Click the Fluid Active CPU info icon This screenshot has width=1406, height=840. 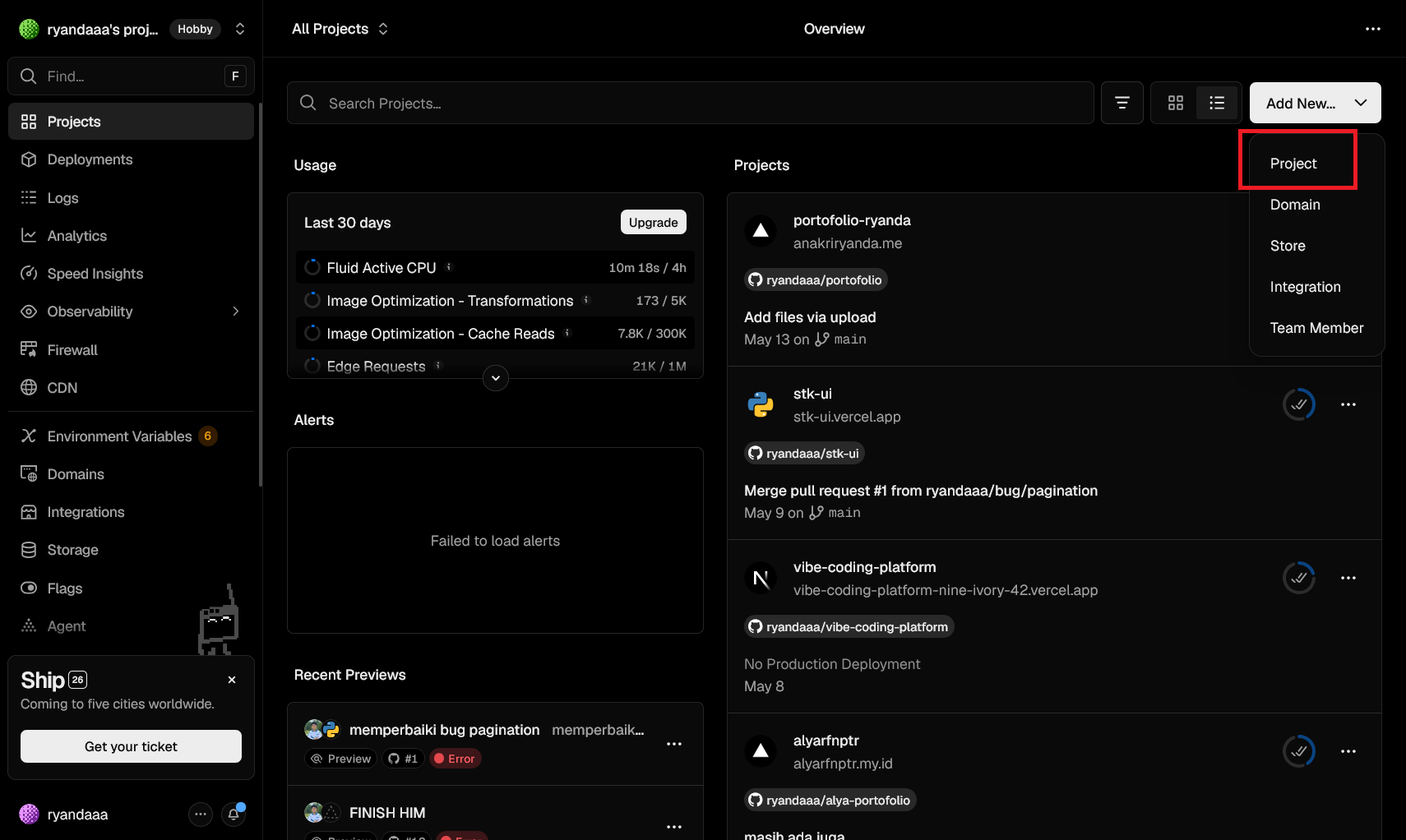click(x=449, y=267)
